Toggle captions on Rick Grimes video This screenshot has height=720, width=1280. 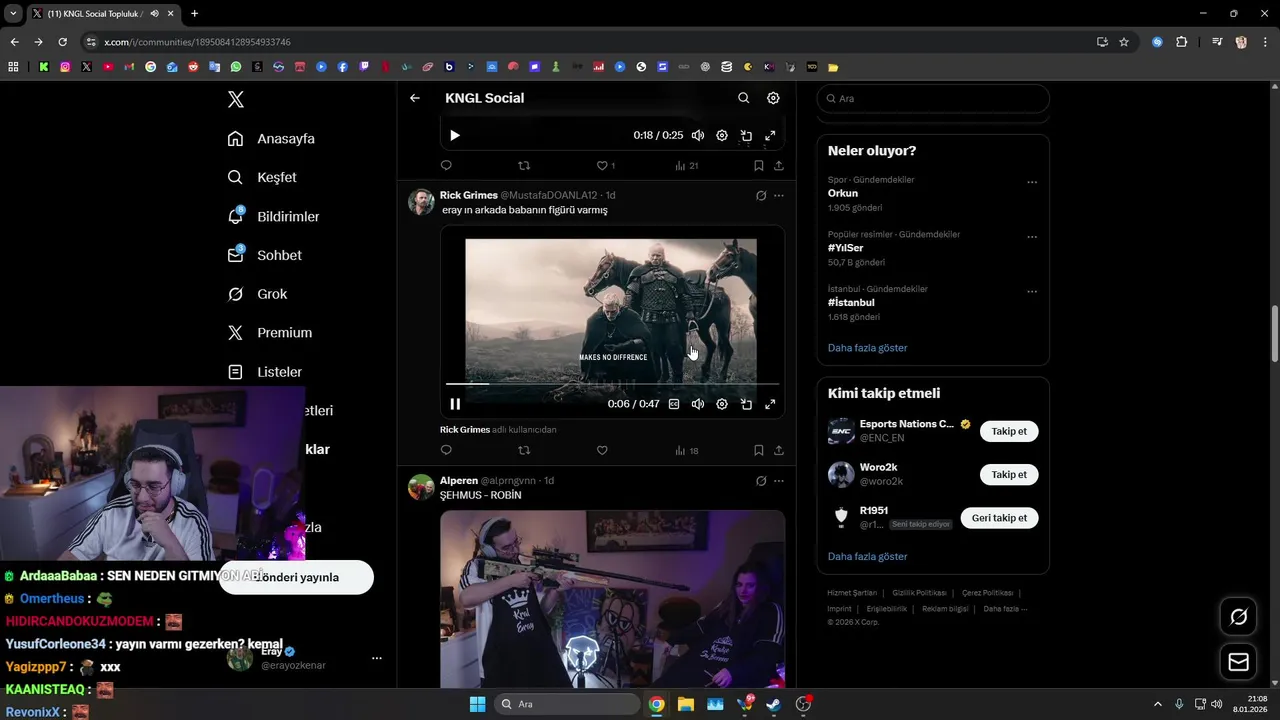click(x=674, y=404)
